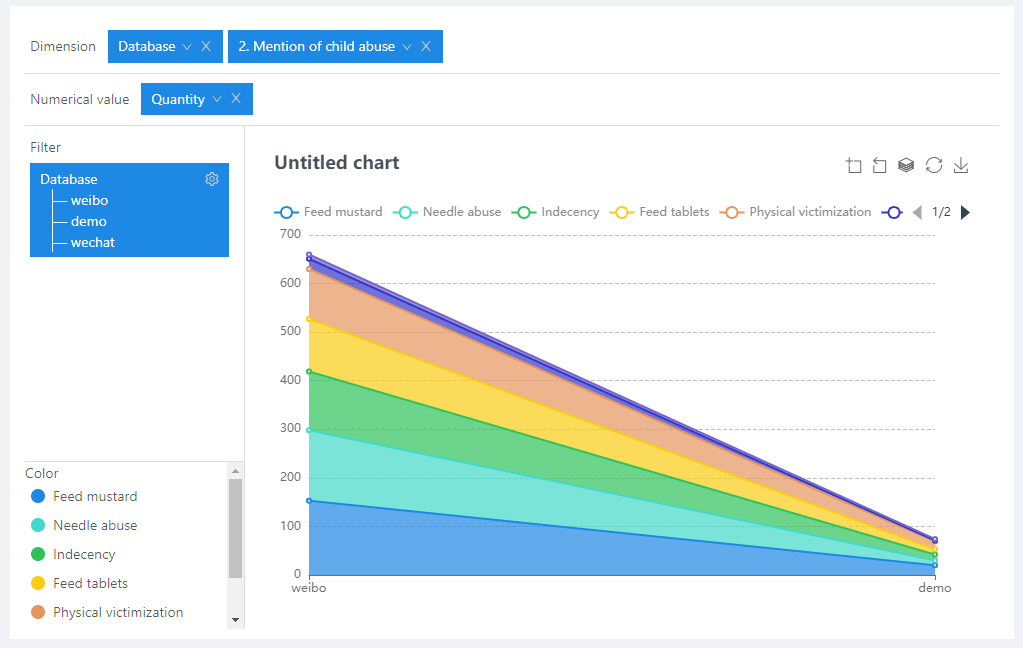The image size is (1023, 648).
Task: Go to next legend page
Action: 965,212
